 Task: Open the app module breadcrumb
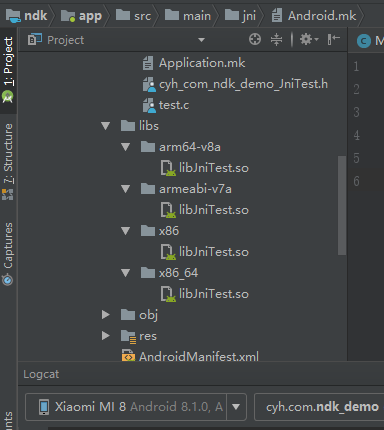click(x=81, y=16)
